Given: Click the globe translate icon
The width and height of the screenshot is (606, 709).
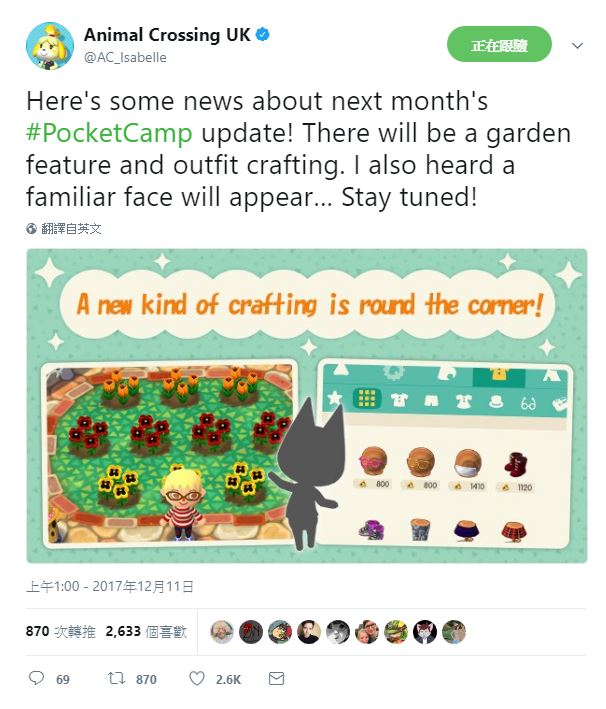Looking at the screenshot, I should pyautogui.click(x=33, y=229).
